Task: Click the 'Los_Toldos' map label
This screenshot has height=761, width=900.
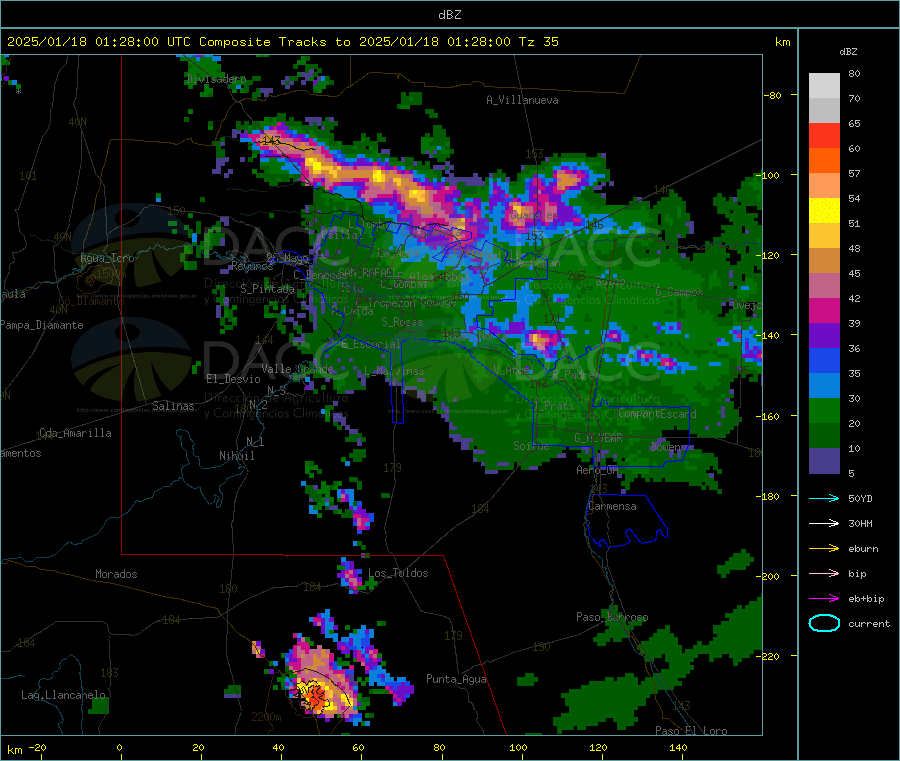Action: point(398,573)
